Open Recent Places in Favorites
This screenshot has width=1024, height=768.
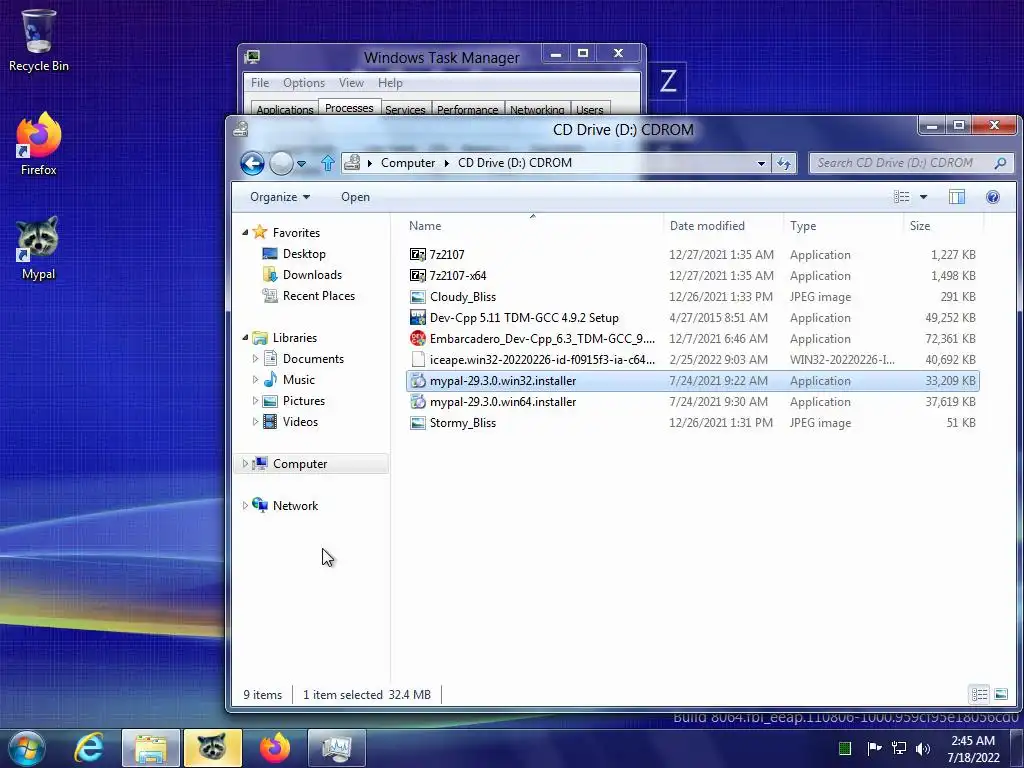click(x=319, y=296)
